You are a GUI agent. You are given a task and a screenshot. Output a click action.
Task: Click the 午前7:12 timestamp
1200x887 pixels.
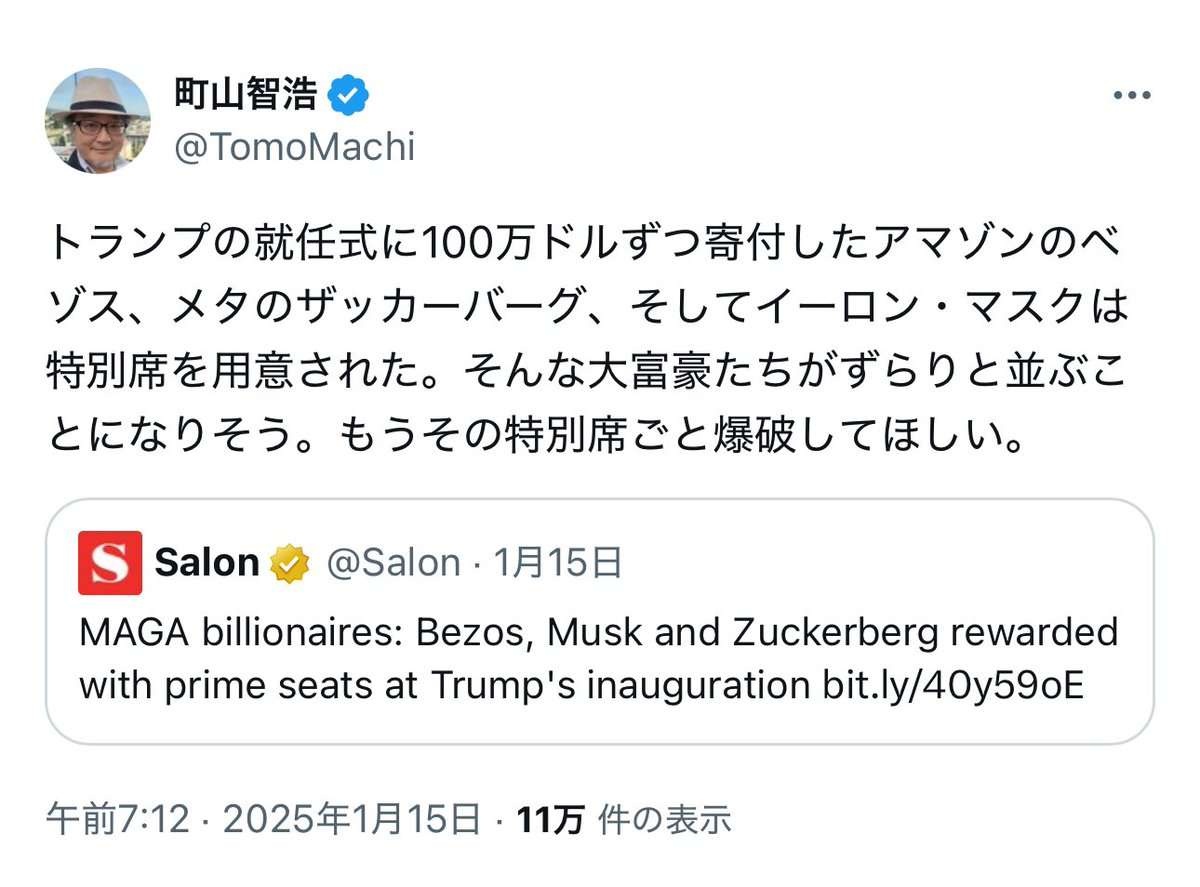[x=118, y=820]
